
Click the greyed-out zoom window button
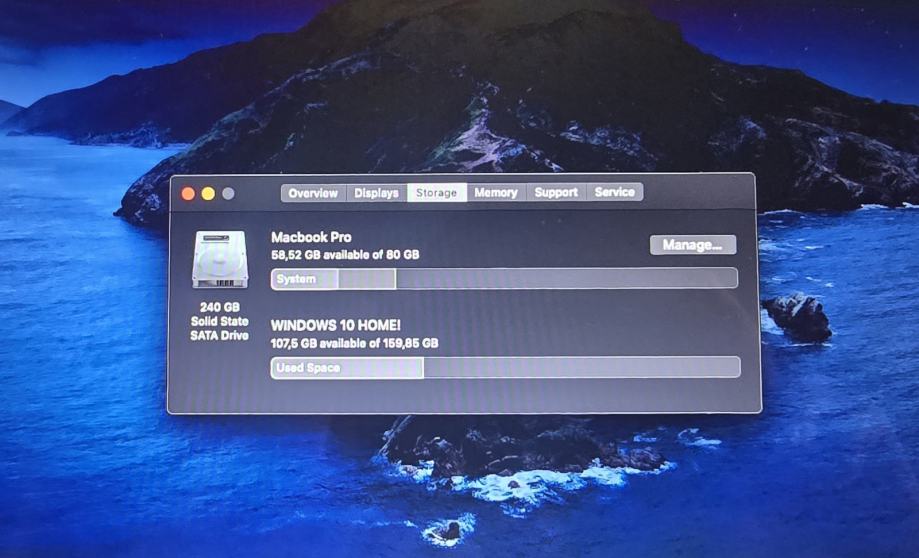coord(228,193)
